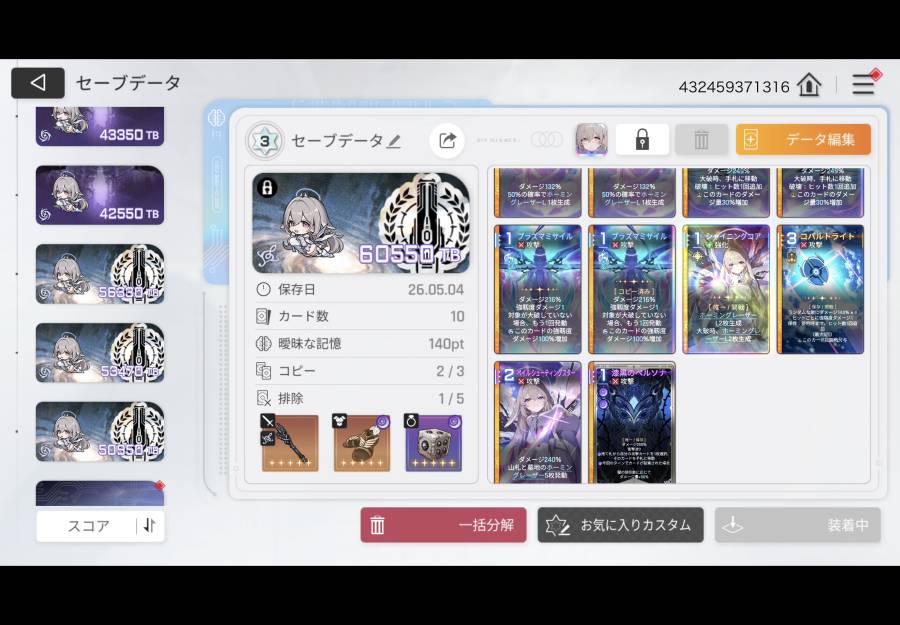The image size is (900, 625).
Task: Tap the three-circle link icon
Action: (546, 139)
